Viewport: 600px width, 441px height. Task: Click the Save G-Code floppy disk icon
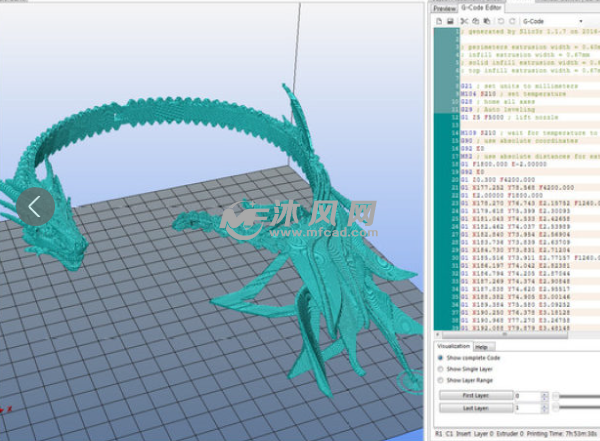pos(451,21)
